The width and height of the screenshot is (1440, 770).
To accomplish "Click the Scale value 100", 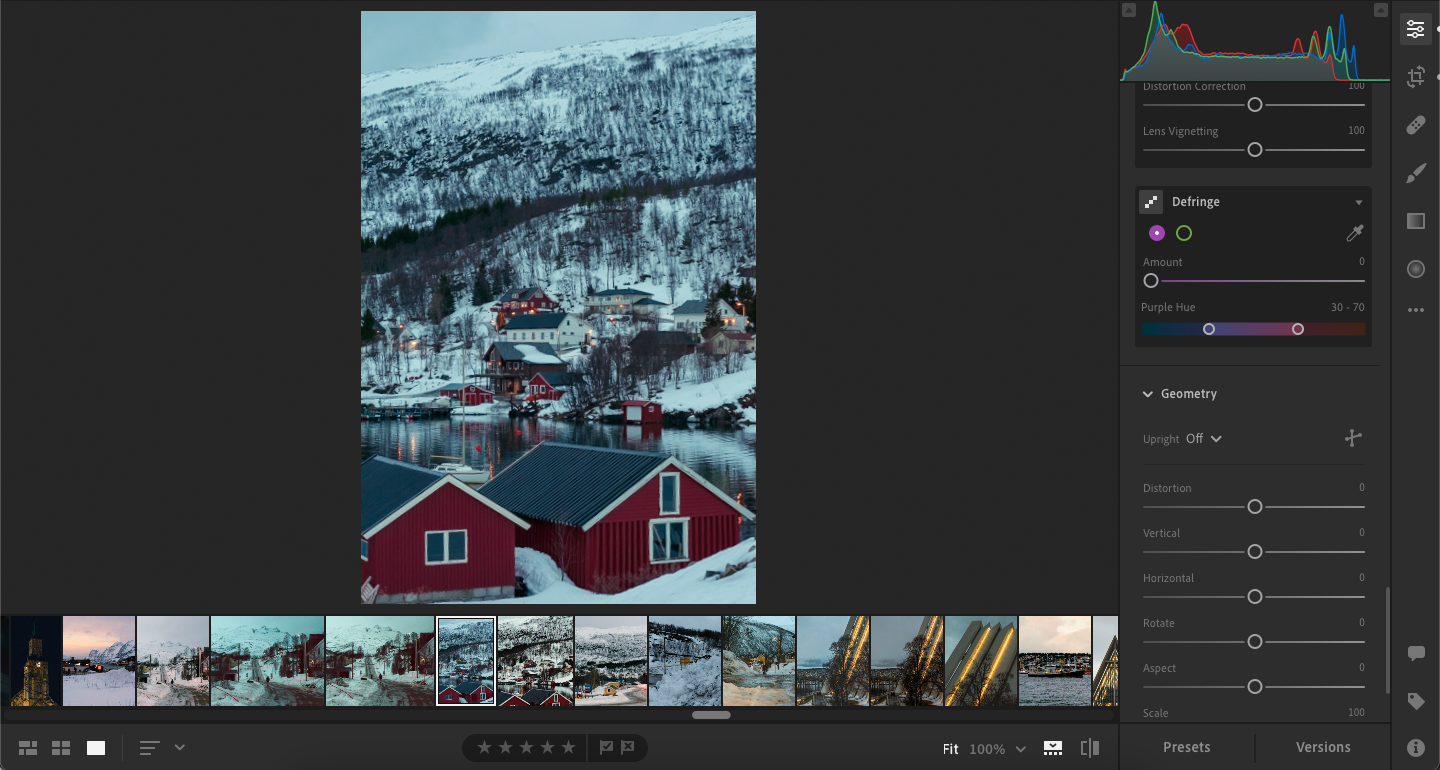I will (1356, 713).
